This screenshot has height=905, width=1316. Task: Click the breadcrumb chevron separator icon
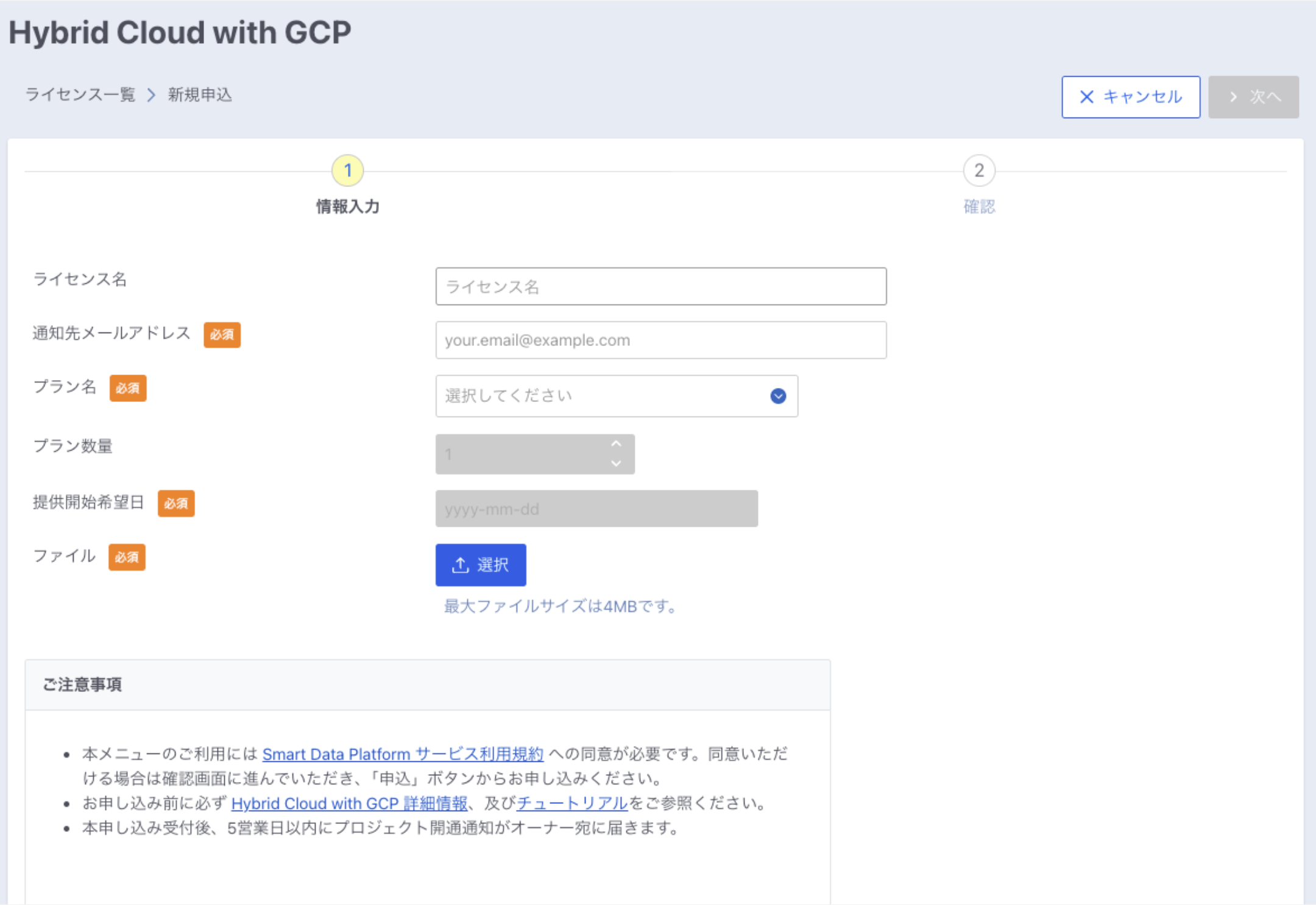(x=151, y=95)
